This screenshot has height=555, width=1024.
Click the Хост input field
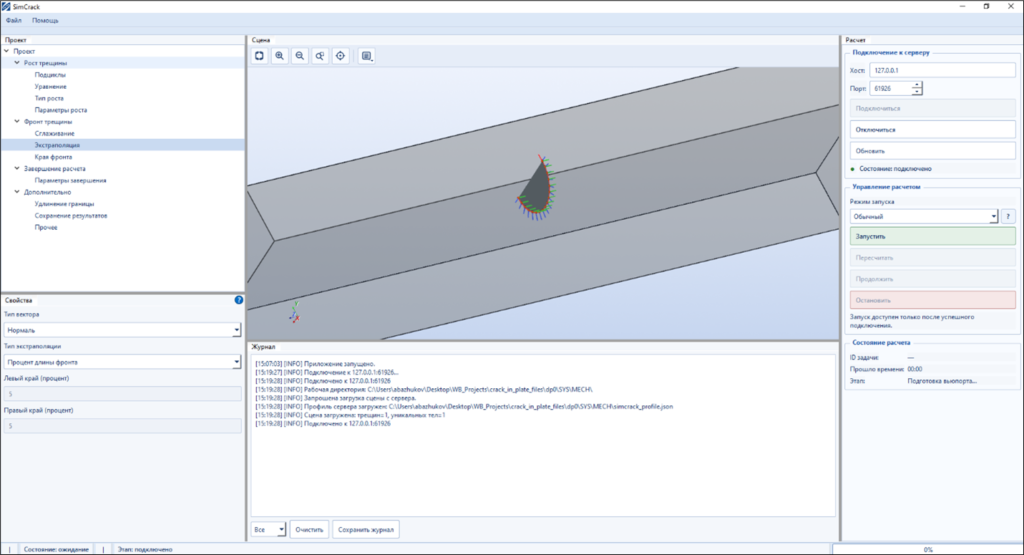coord(942,70)
